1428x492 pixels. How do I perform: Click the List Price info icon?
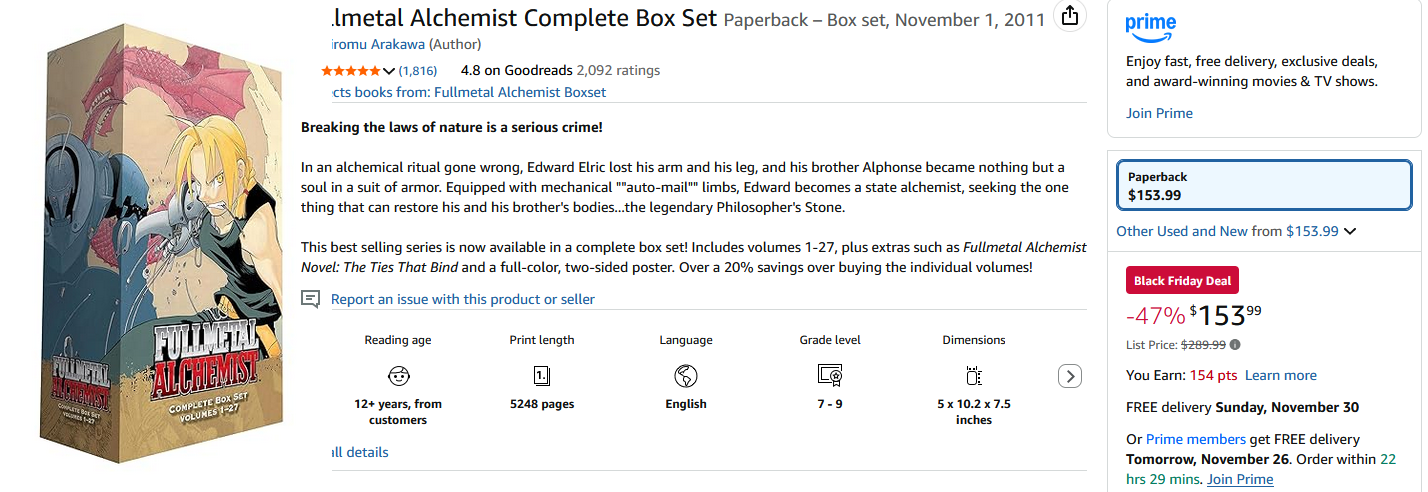click(1235, 345)
